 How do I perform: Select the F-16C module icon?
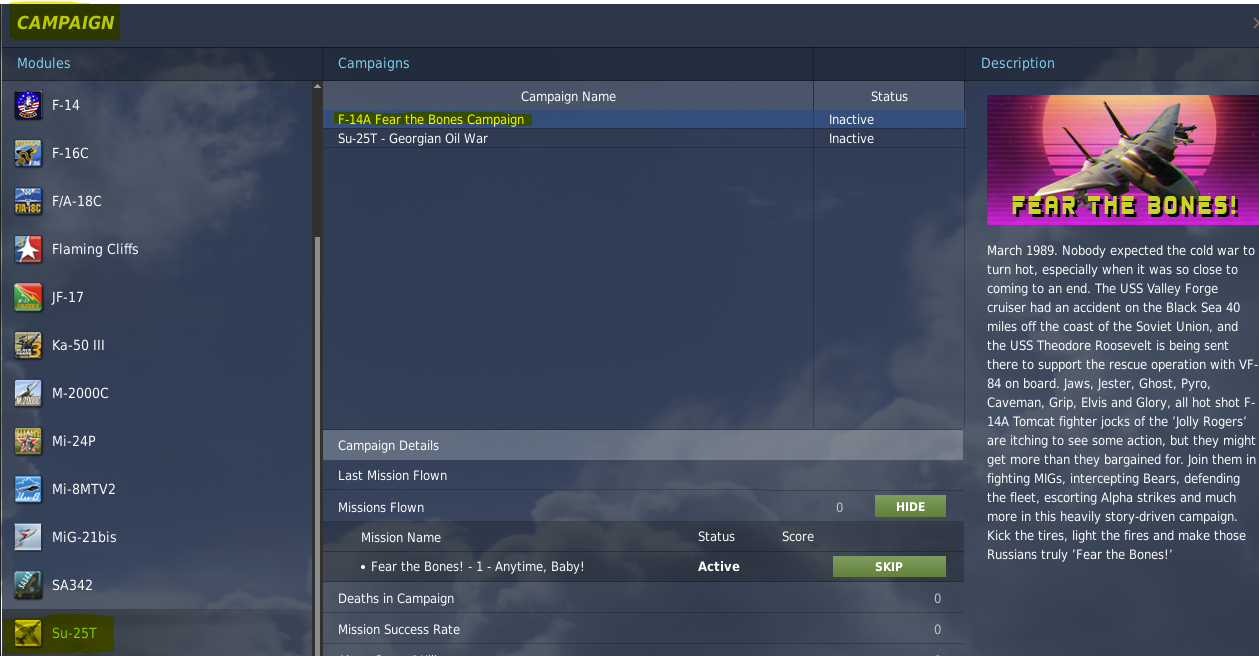pyautogui.click(x=28, y=153)
